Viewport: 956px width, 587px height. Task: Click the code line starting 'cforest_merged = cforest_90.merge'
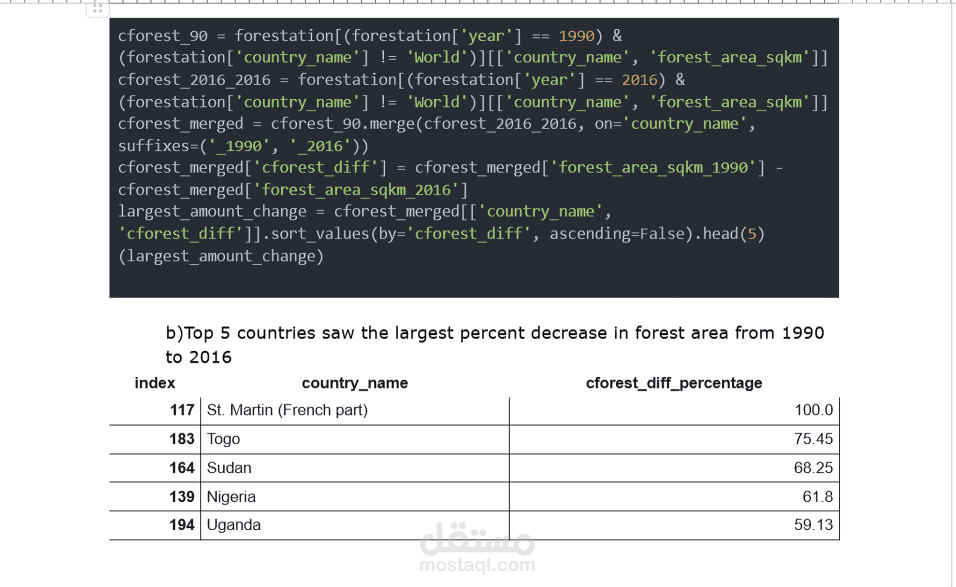point(437,124)
